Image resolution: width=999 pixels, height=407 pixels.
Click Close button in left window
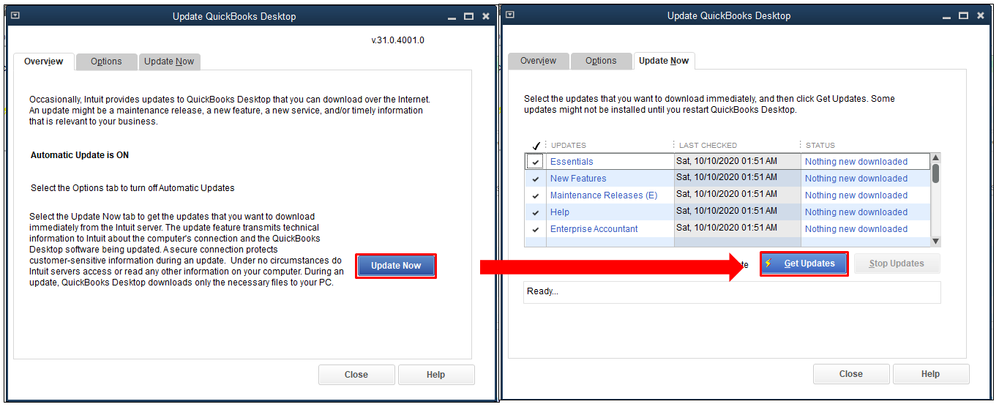pyautogui.click(x=356, y=375)
